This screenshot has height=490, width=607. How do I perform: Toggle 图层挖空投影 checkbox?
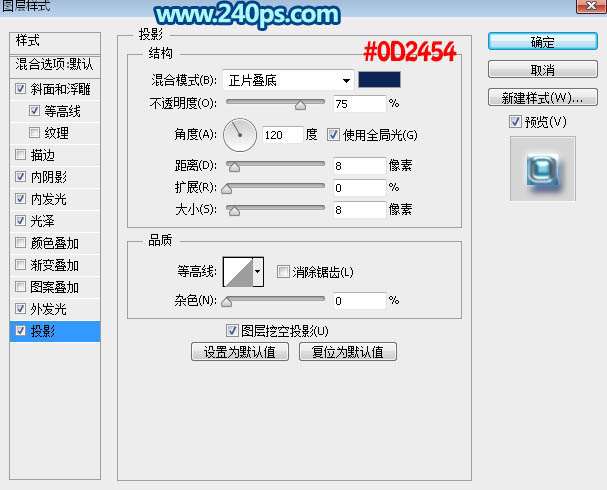pyautogui.click(x=232, y=331)
